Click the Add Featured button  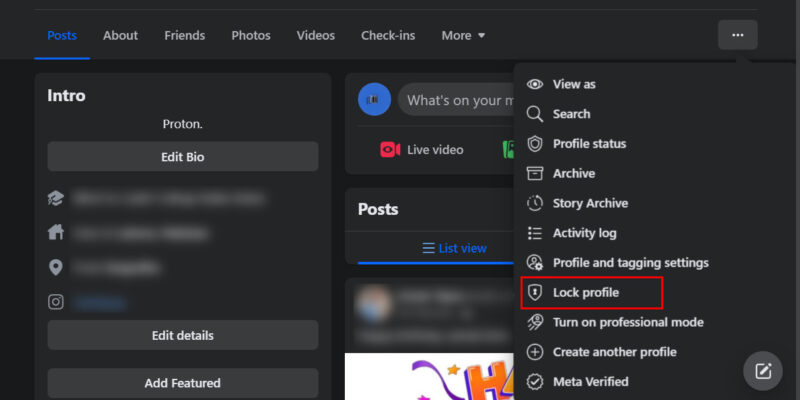point(183,383)
